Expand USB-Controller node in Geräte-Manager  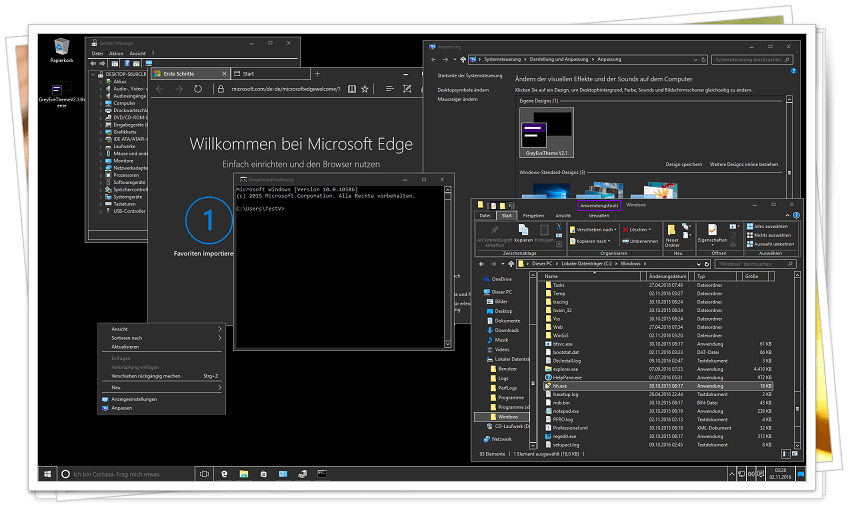click(x=101, y=211)
